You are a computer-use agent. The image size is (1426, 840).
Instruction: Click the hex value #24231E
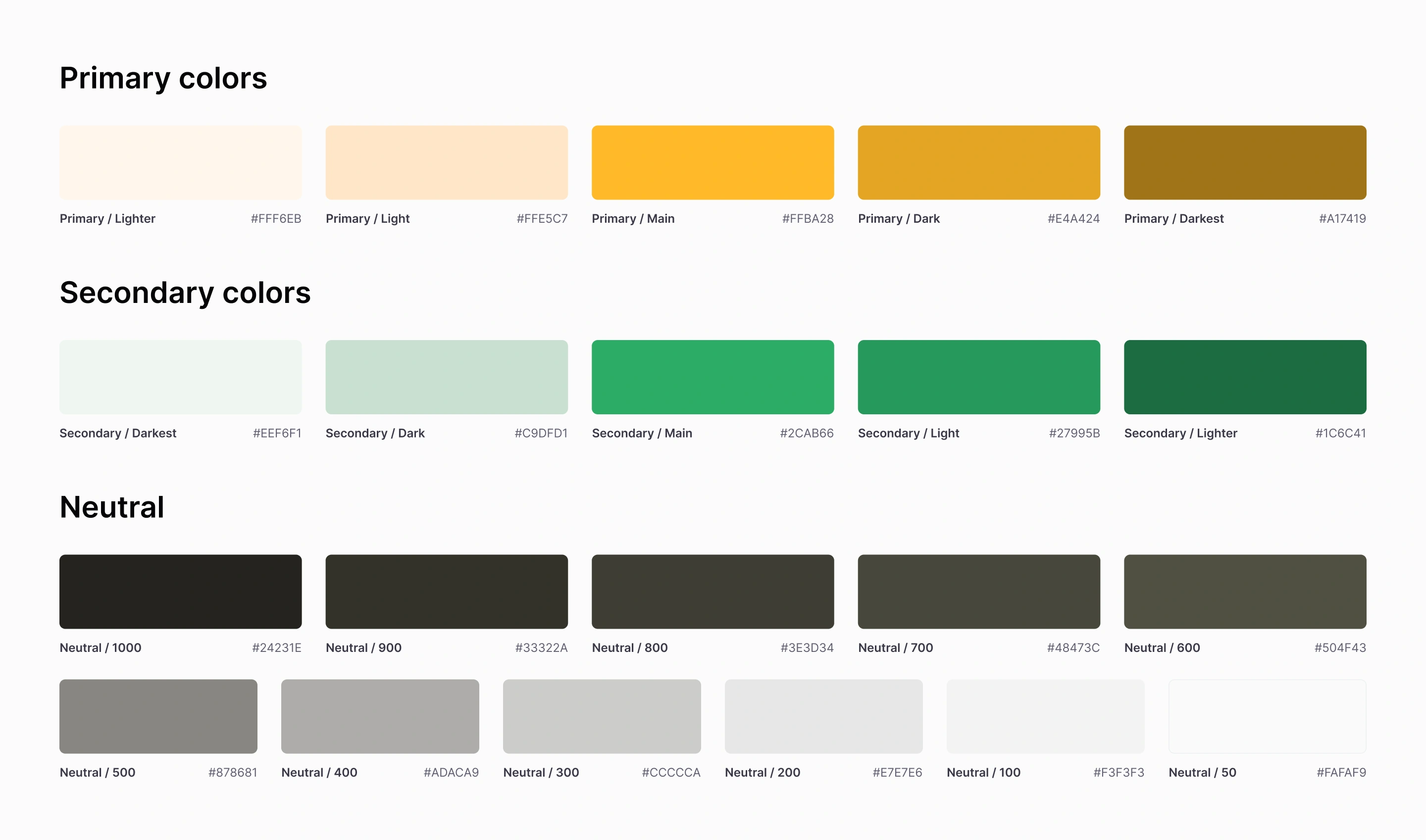click(277, 648)
